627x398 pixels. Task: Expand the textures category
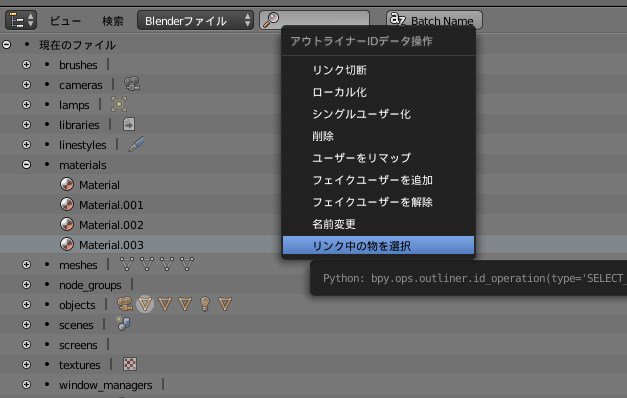tap(26, 364)
